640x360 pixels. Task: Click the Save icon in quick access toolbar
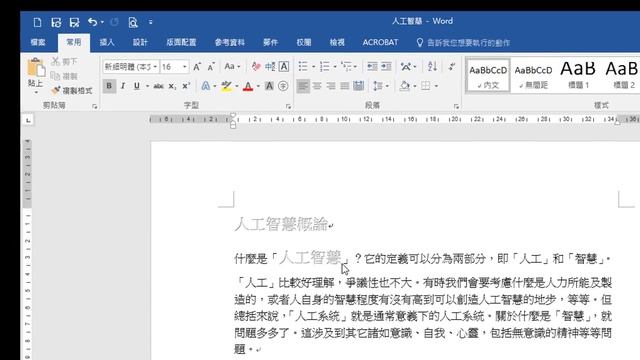(x=56, y=22)
